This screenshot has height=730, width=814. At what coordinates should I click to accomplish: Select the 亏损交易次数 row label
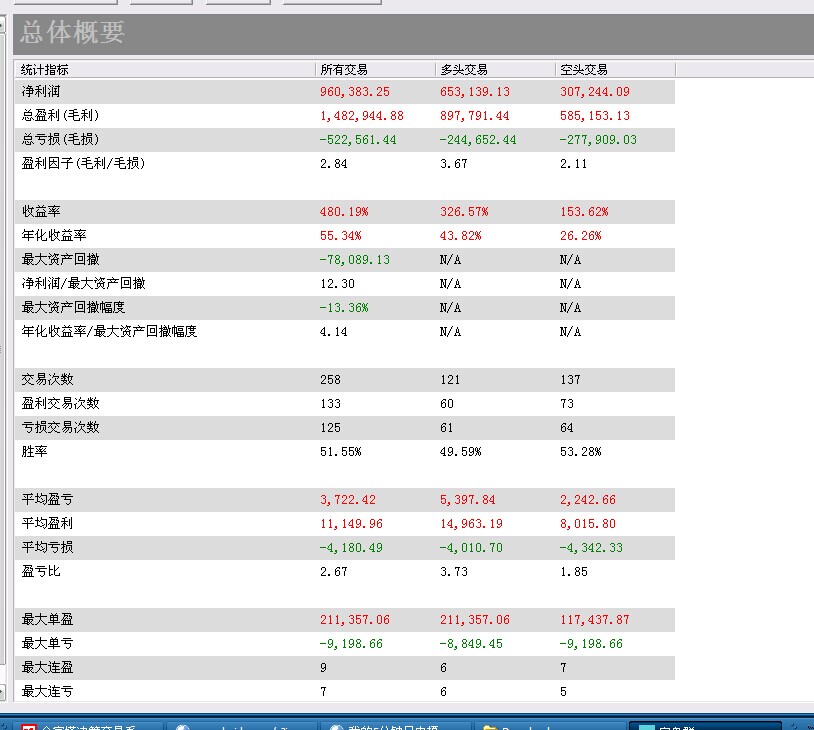click(60, 427)
